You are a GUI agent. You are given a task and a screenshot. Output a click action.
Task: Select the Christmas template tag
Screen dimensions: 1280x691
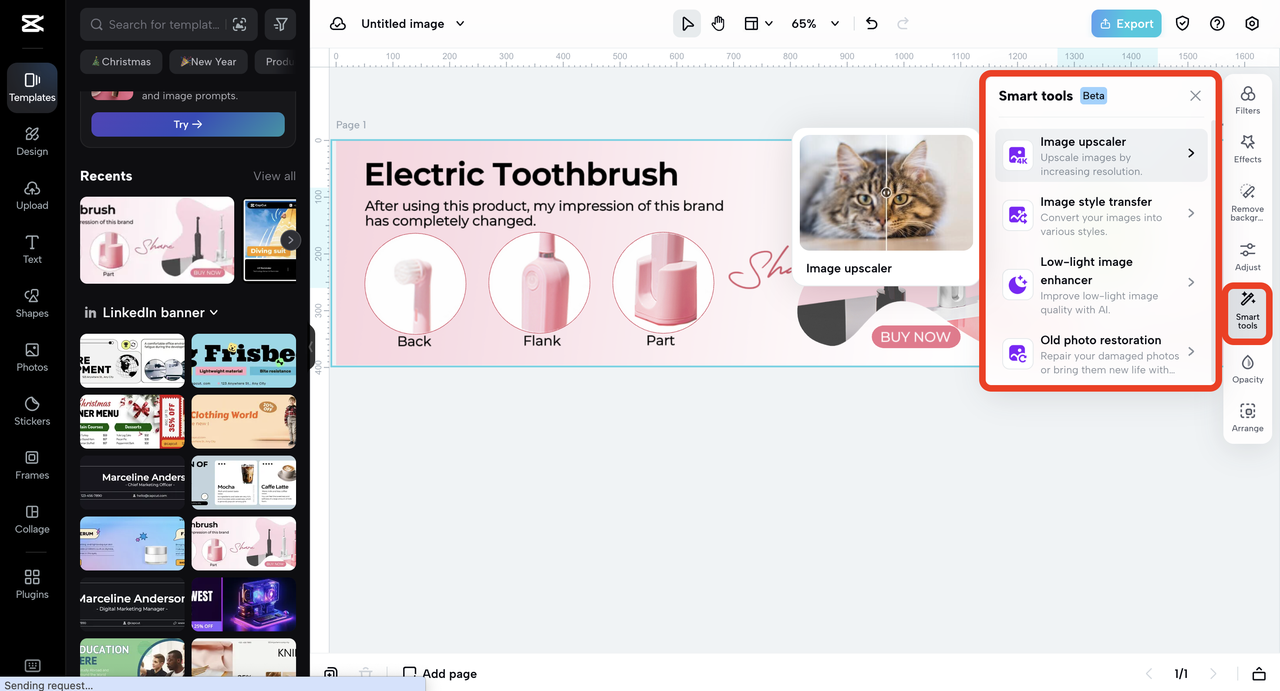[122, 61]
